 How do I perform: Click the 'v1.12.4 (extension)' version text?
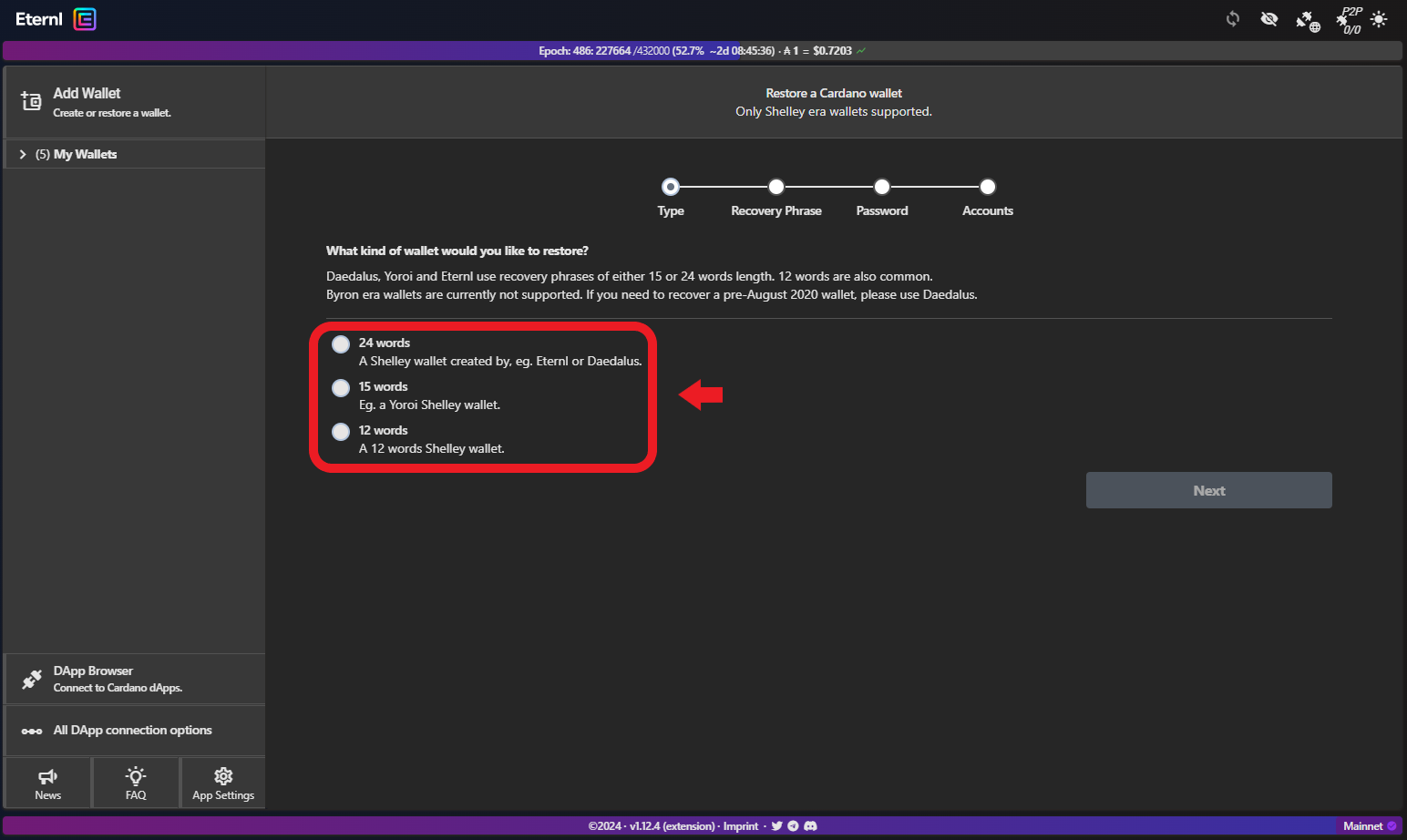[673, 826]
